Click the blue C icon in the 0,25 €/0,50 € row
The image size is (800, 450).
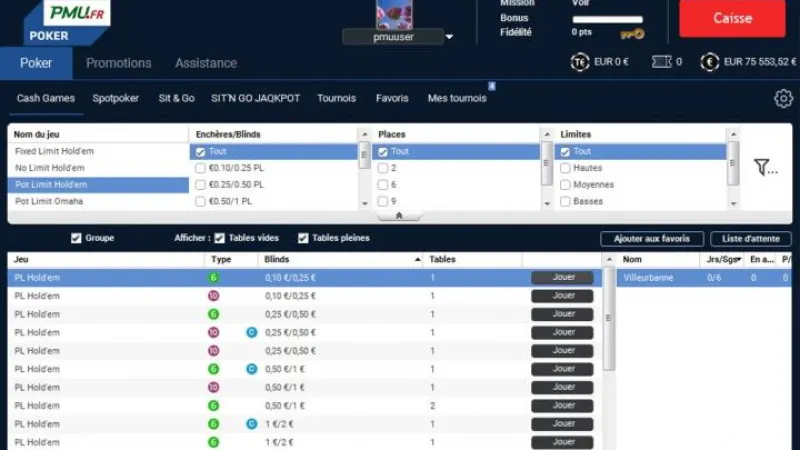click(252, 333)
